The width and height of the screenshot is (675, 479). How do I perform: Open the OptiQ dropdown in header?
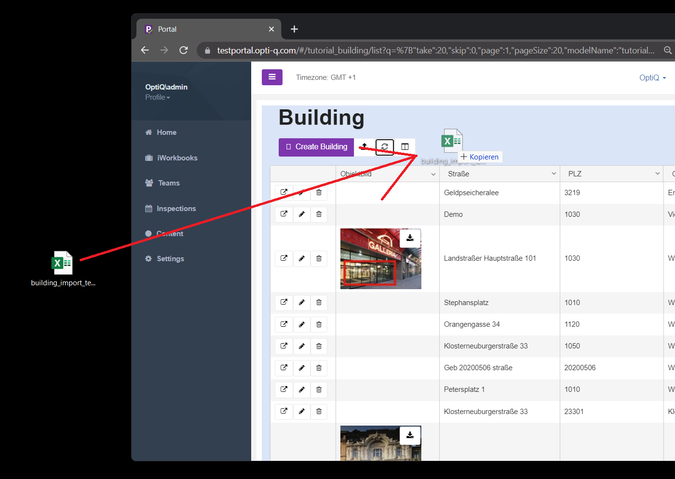pos(655,77)
